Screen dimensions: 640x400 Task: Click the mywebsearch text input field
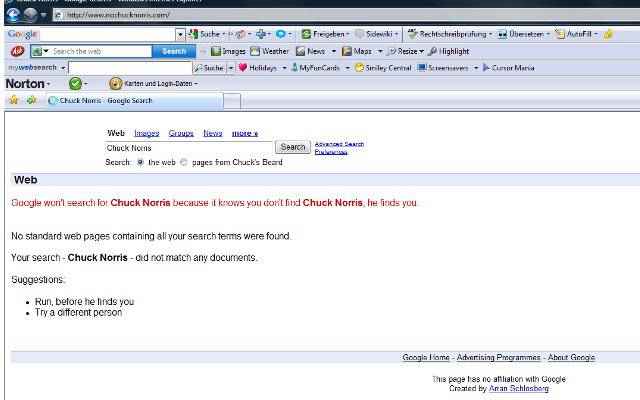click(130, 68)
